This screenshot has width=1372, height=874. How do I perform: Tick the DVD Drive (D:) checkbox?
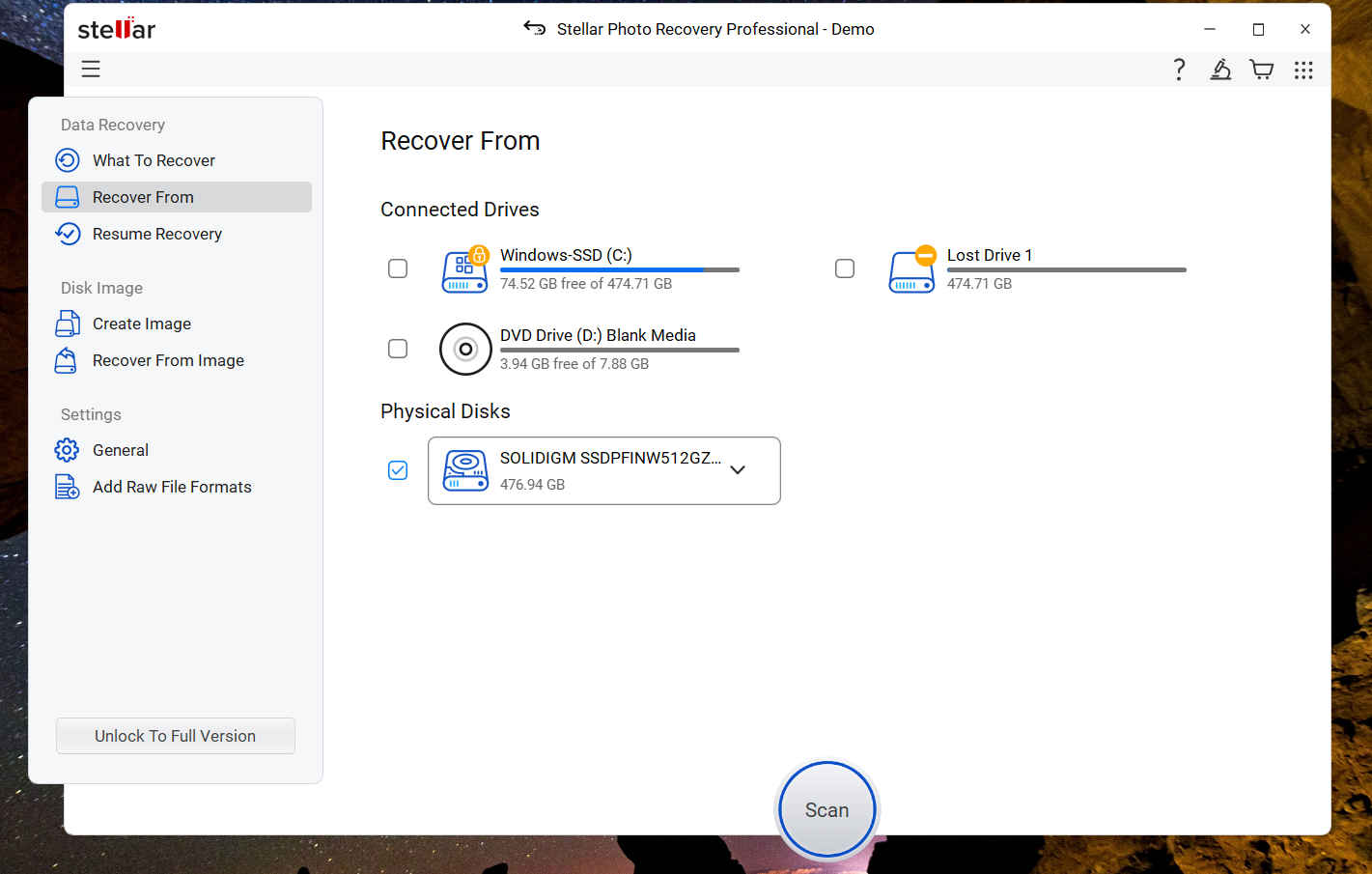[398, 349]
